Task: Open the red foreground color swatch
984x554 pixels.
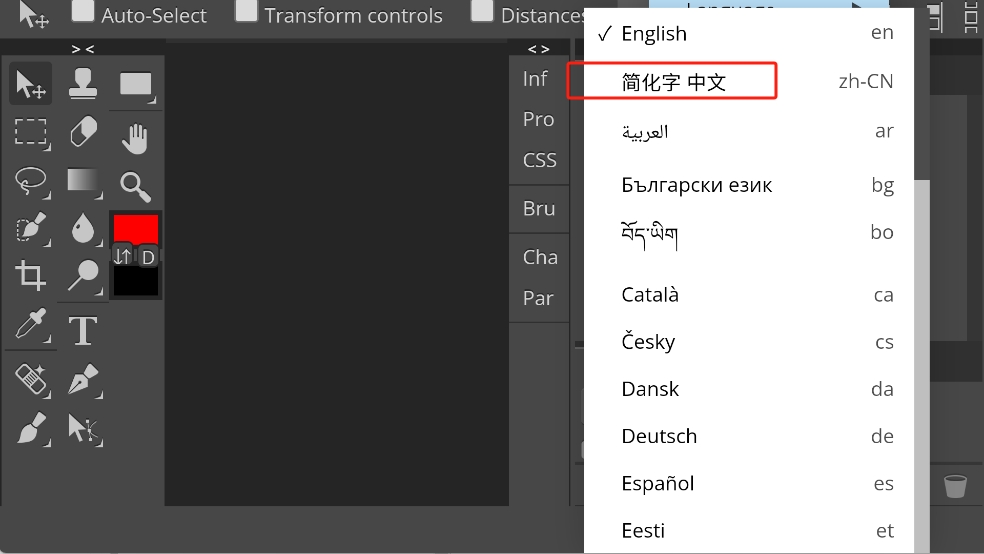Action: click(x=136, y=228)
